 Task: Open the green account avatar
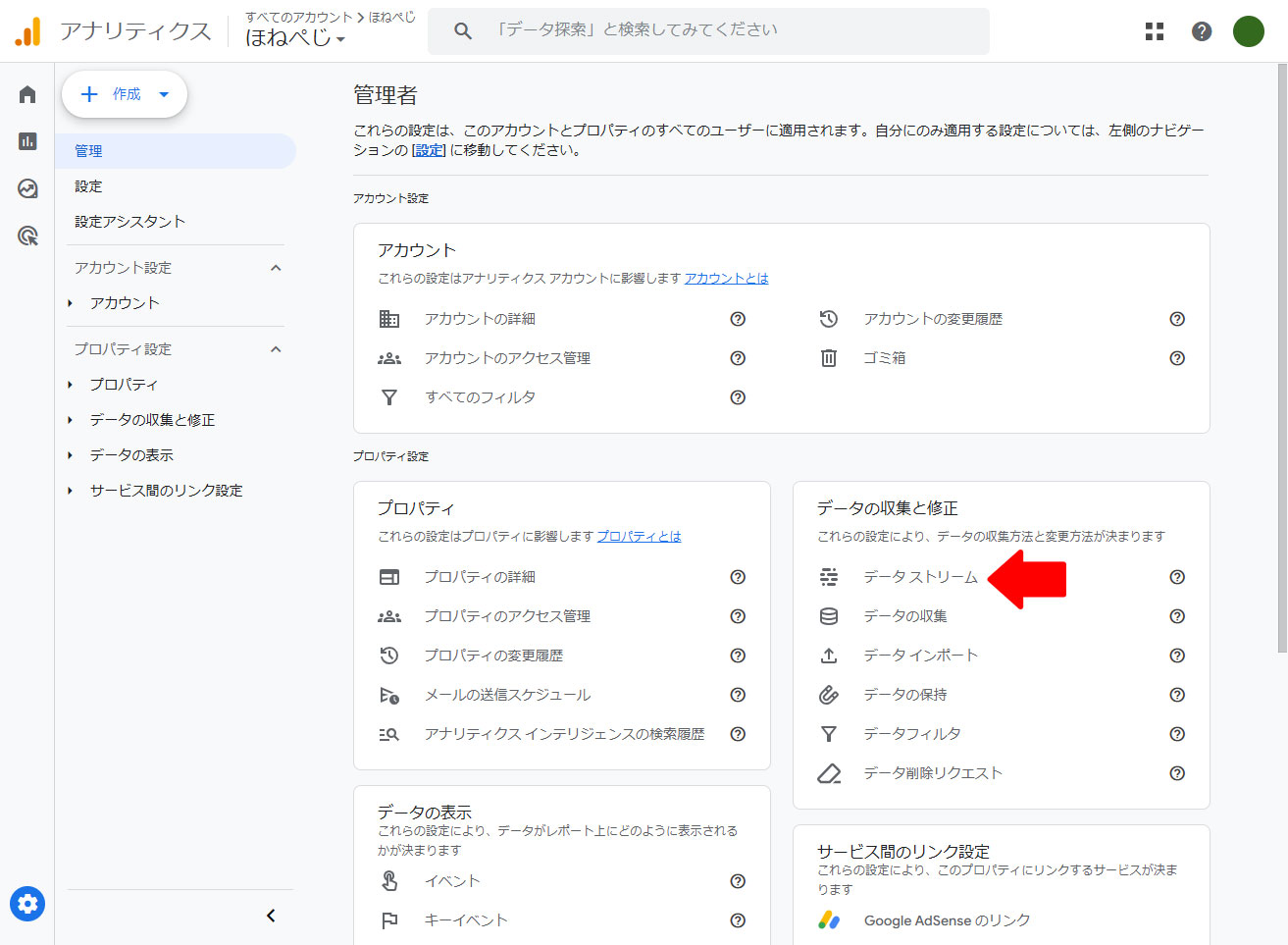point(1249,31)
